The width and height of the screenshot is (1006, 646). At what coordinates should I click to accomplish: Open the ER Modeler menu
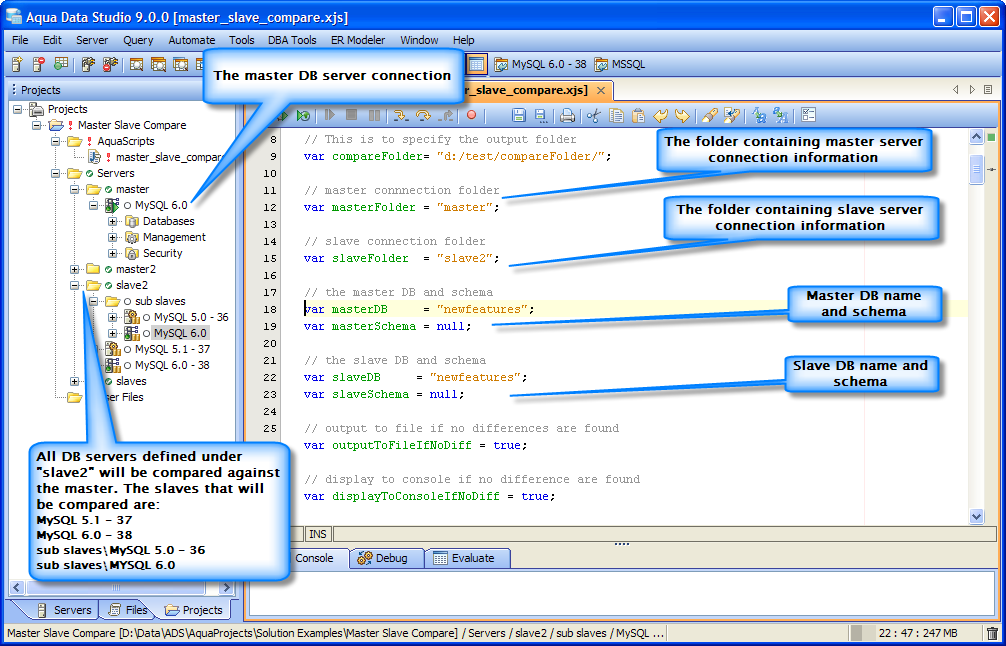[358, 40]
